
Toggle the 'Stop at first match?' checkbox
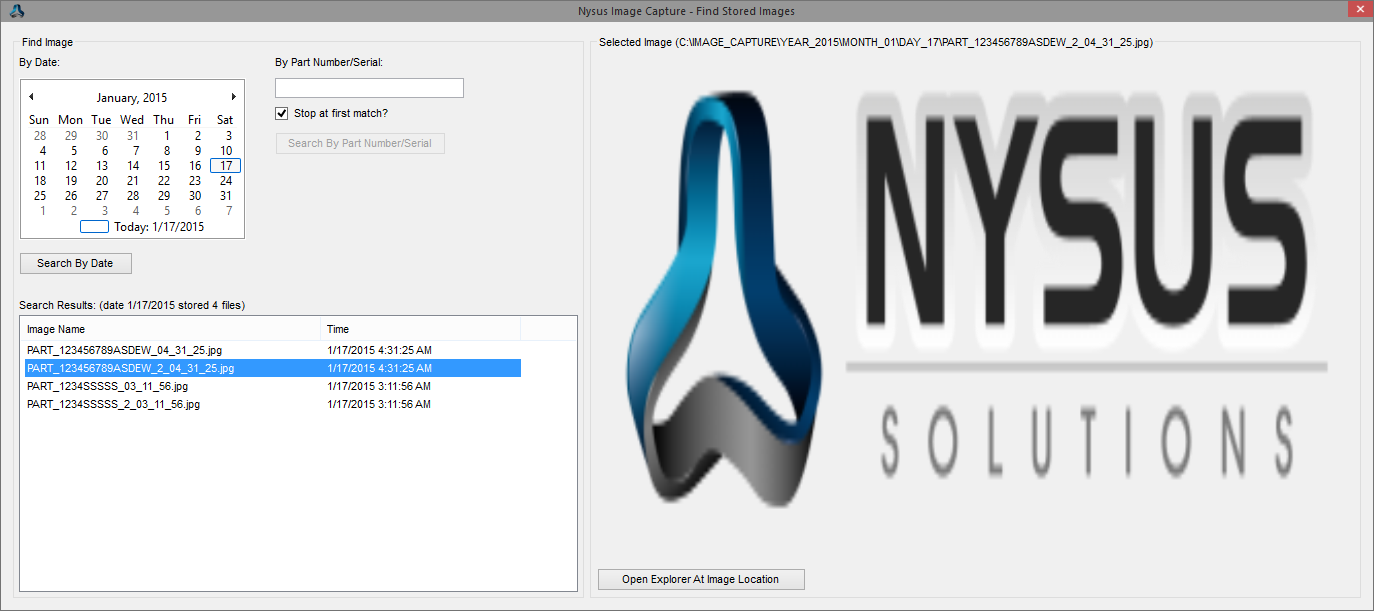click(x=282, y=113)
